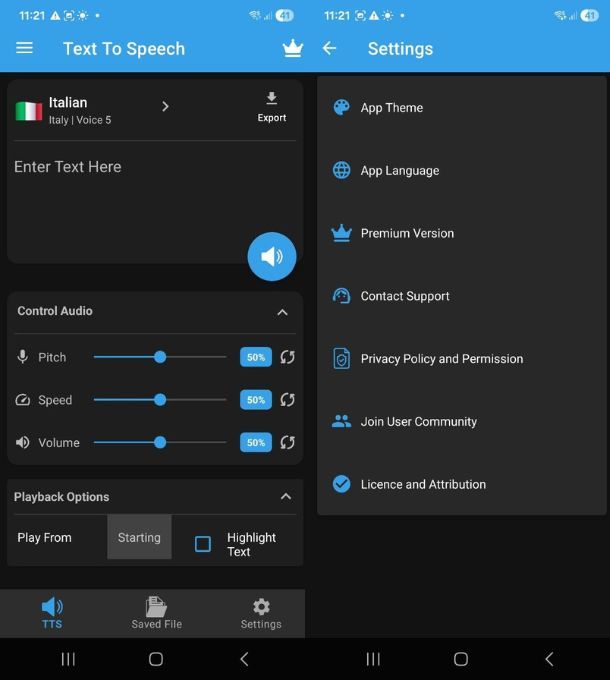Collapse the Playback Options section
The width and height of the screenshot is (610, 680).
tap(285, 496)
